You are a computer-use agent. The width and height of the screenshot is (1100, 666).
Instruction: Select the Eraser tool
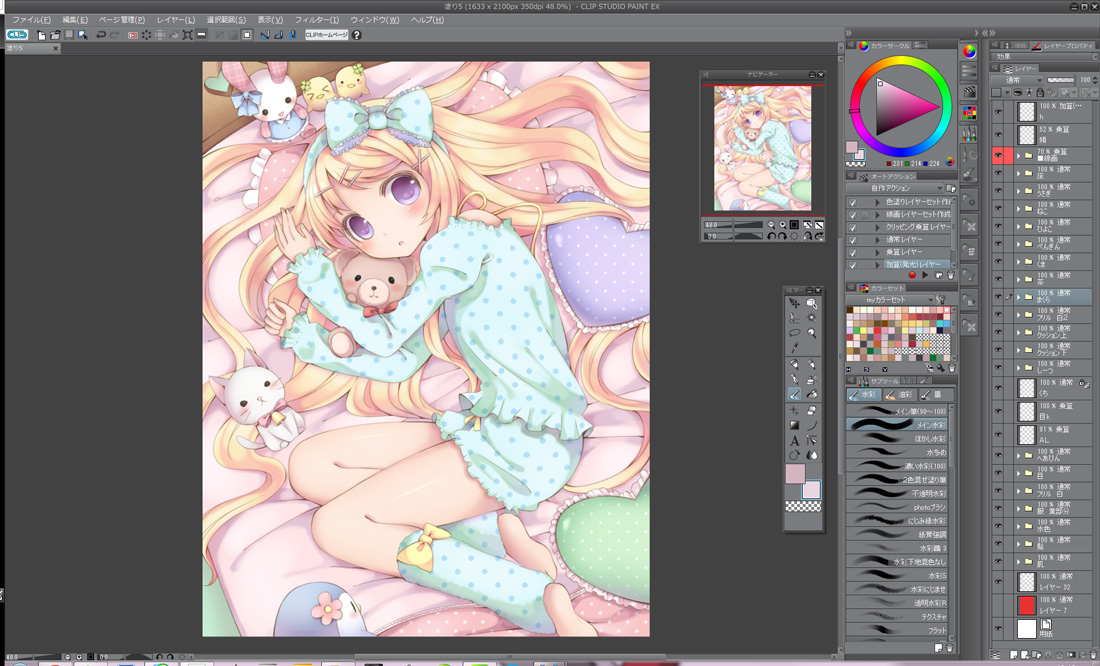tap(812, 410)
